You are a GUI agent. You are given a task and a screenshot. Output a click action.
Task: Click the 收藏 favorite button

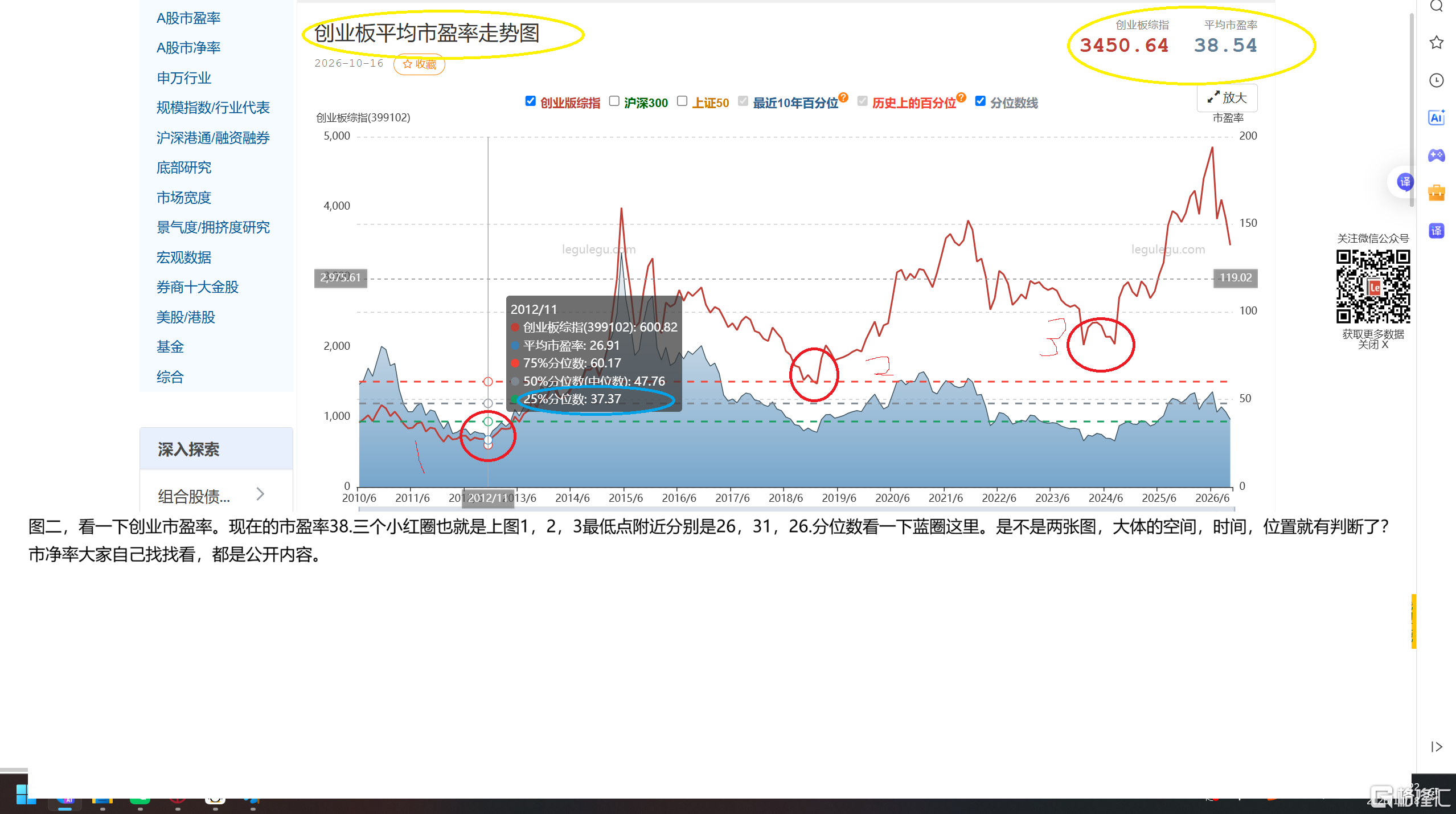coord(419,64)
